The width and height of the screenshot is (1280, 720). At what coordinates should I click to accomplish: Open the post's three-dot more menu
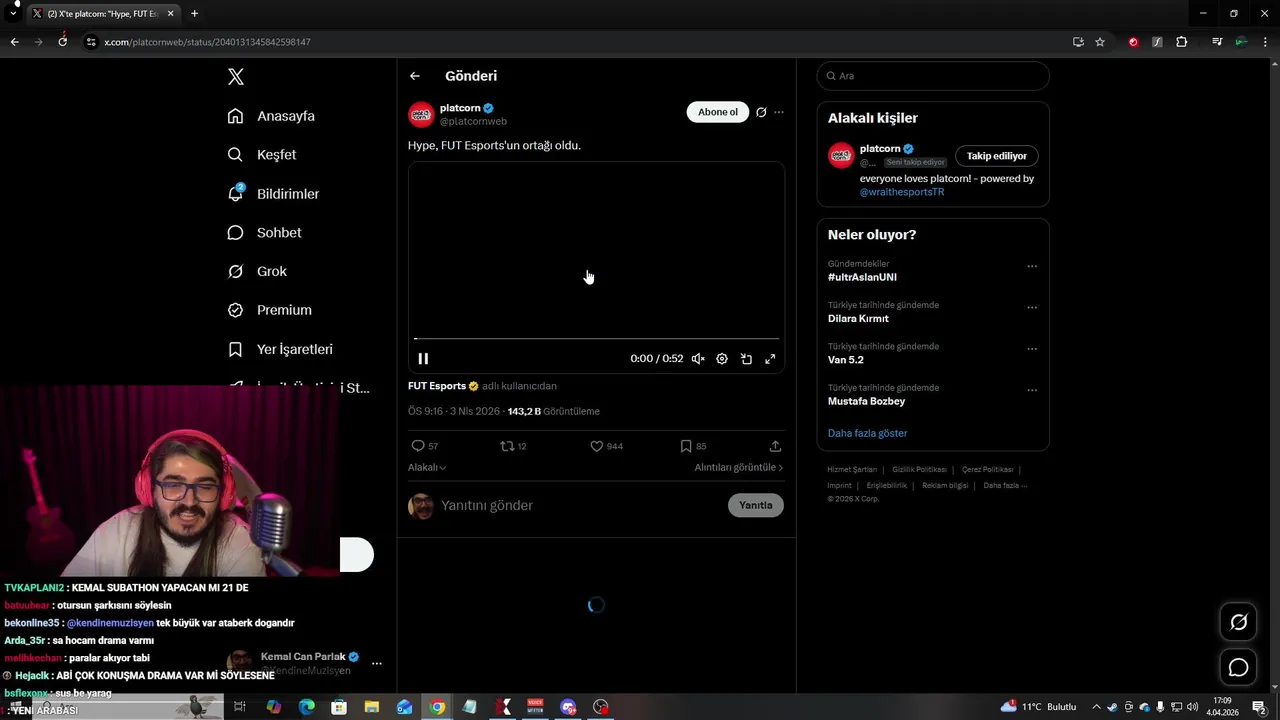click(x=779, y=112)
